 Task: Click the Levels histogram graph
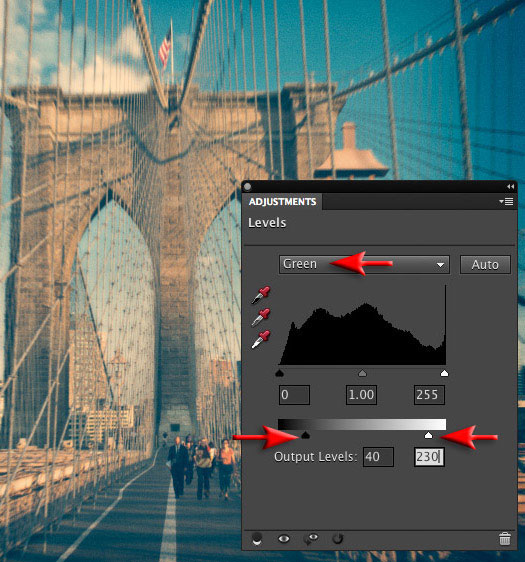[362, 325]
